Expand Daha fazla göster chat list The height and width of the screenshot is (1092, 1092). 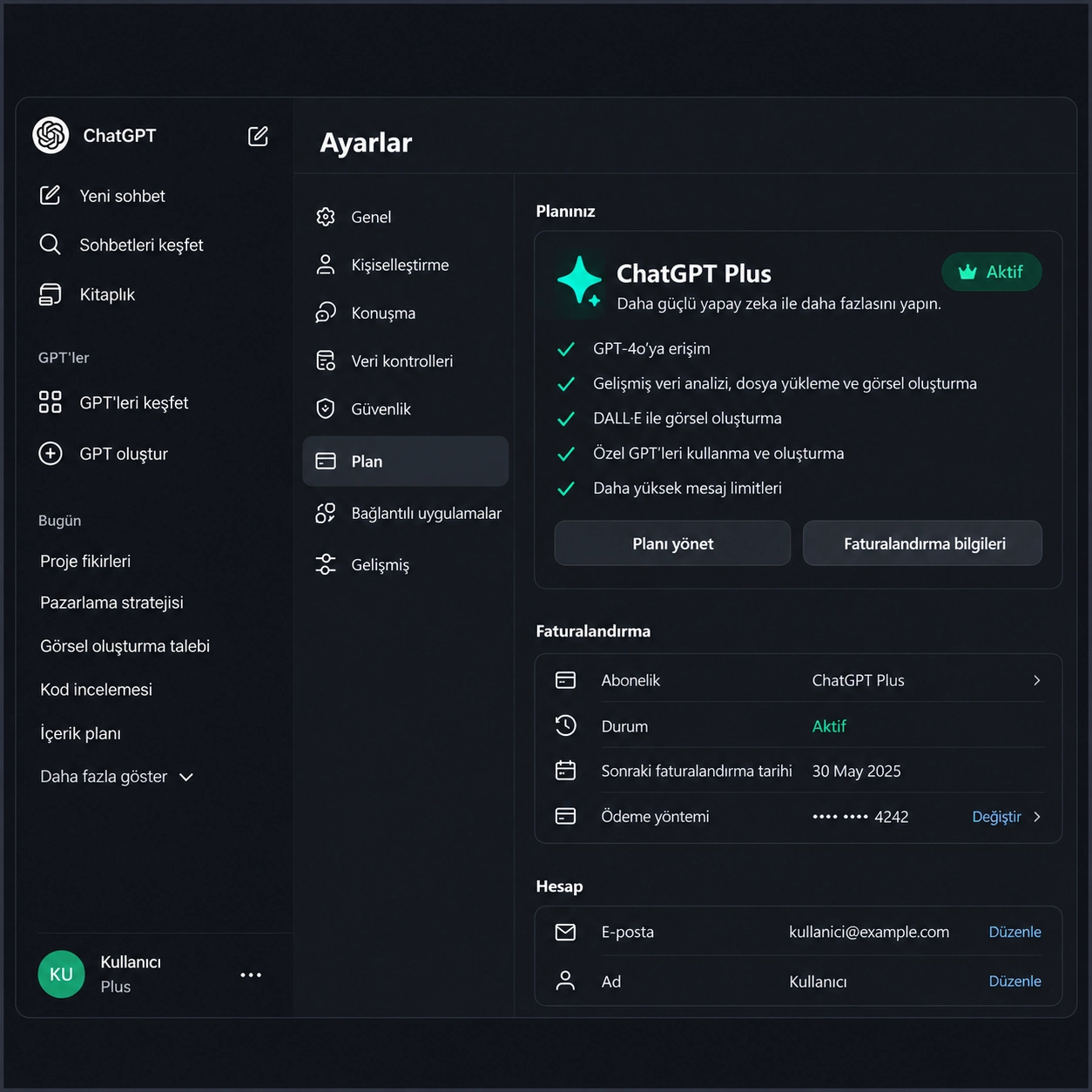point(117,777)
